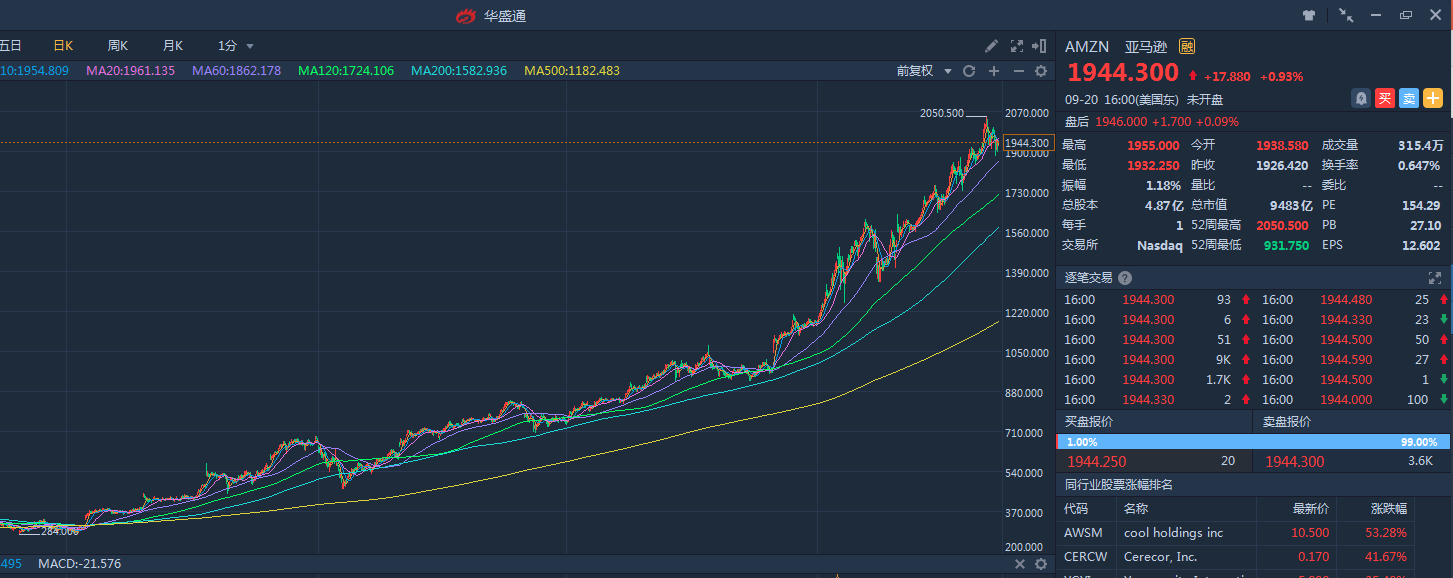This screenshot has width=1453, height=578.
Task: Zoom out chart with minus icon
Action: pos(1018,71)
